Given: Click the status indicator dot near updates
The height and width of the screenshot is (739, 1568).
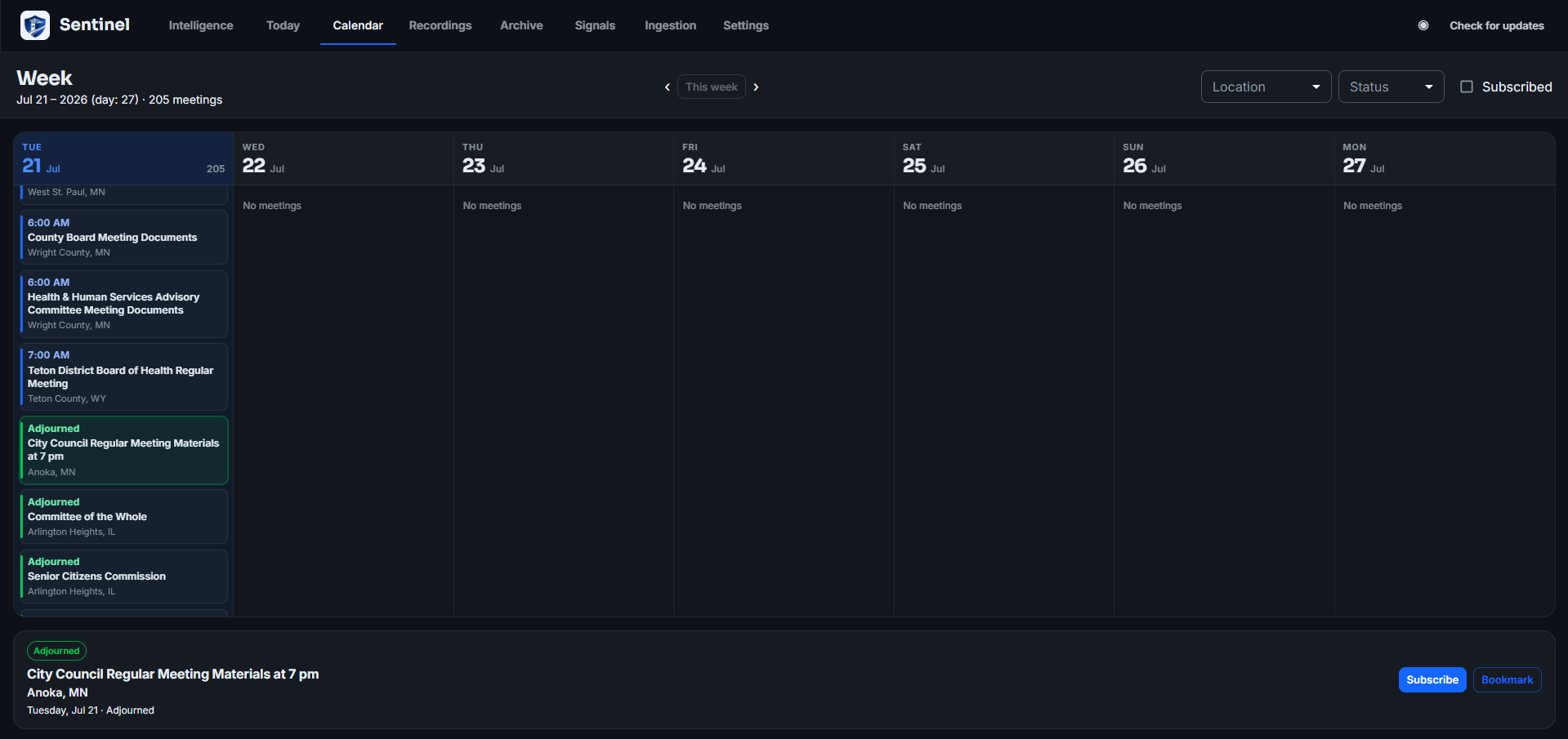Looking at the screenshot, I should coord(1423,25).
